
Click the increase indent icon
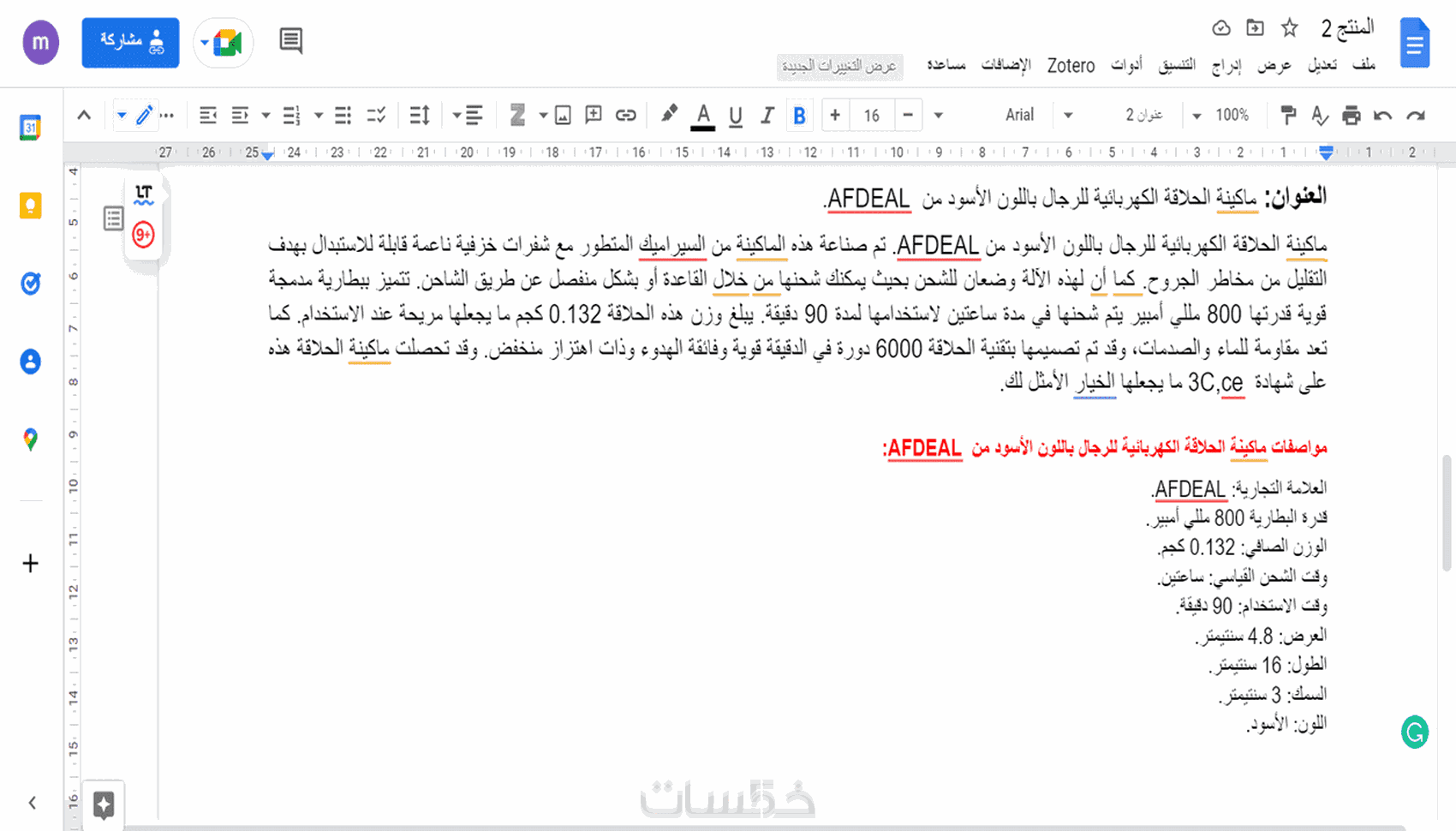coord(240,115)
